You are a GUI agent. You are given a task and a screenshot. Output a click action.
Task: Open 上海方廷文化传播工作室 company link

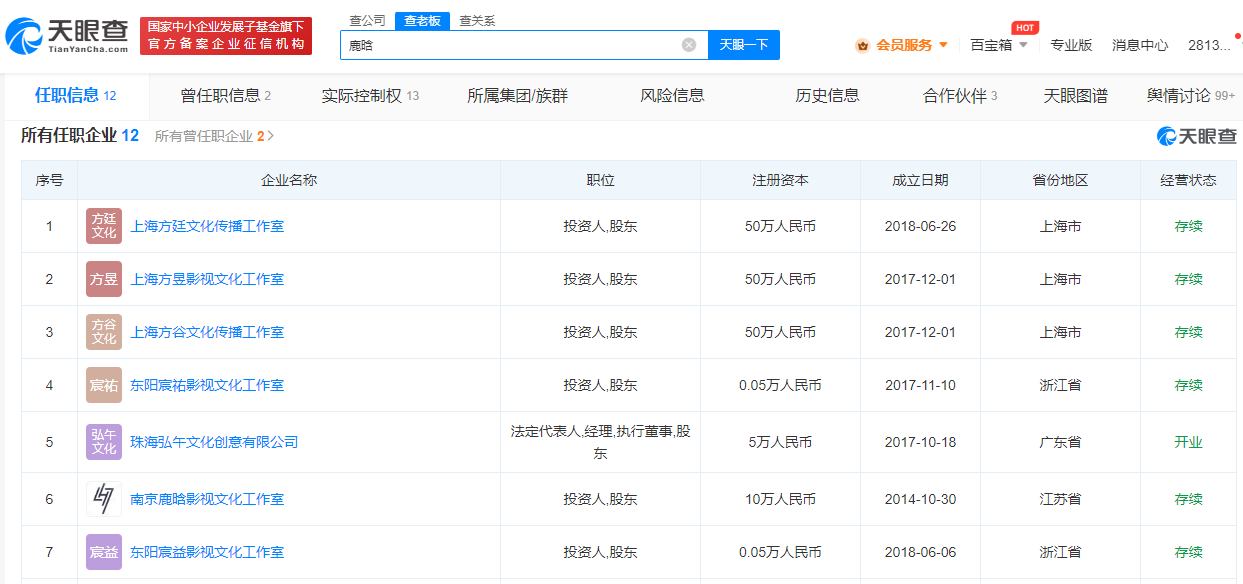coord(207,226)
